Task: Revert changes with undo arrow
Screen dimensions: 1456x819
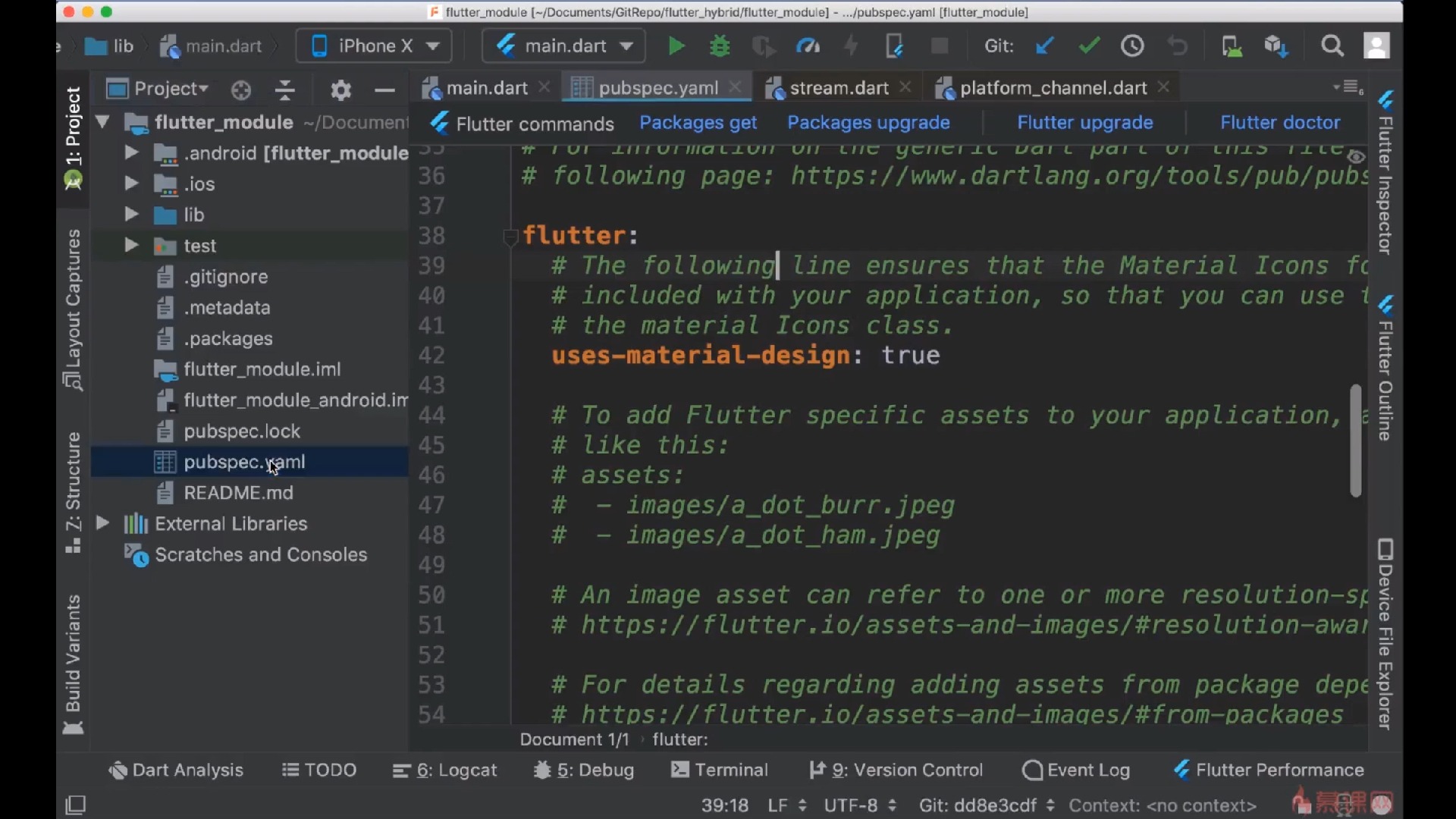Action: pyautogui.click(x=1177, y=46)
